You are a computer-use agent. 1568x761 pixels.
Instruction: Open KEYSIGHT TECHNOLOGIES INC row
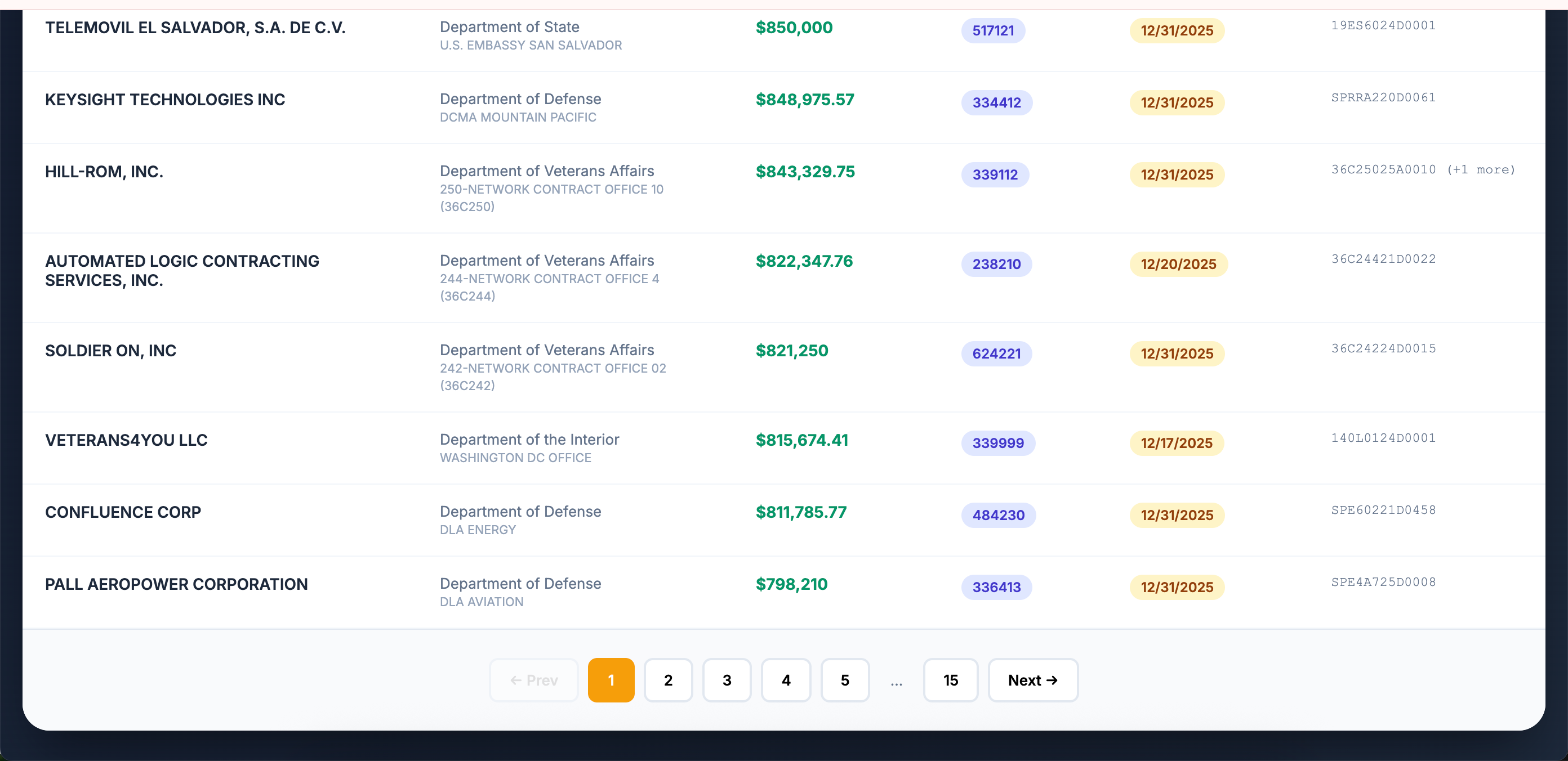[x=165, y=100]
